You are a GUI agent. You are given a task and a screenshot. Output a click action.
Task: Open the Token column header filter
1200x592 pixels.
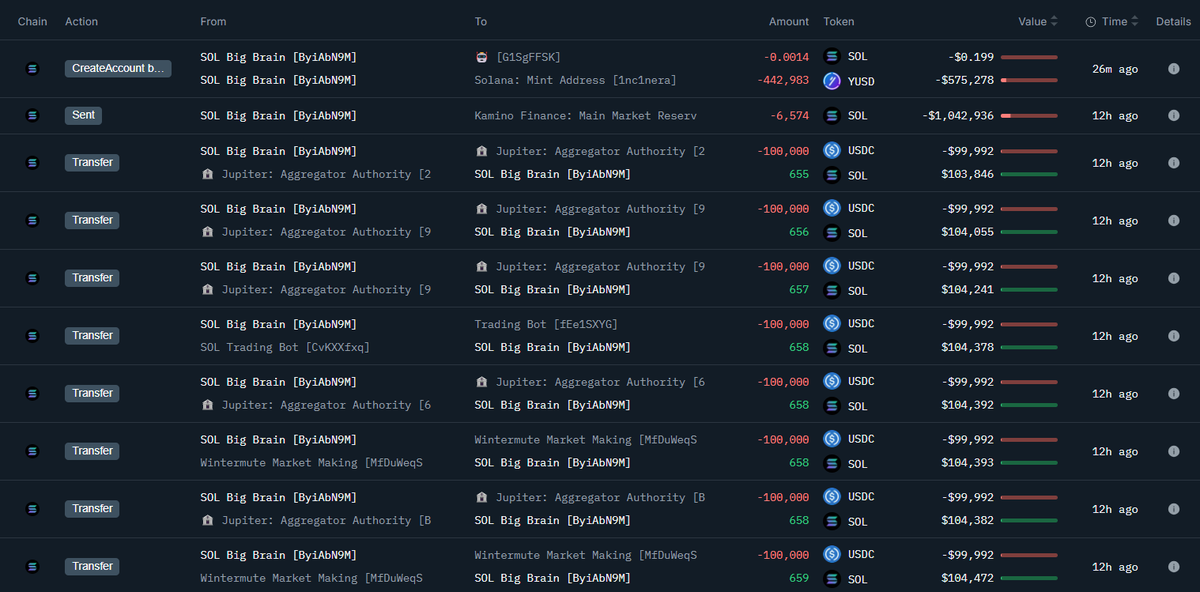pyautogui.click(x=839, y=22)
